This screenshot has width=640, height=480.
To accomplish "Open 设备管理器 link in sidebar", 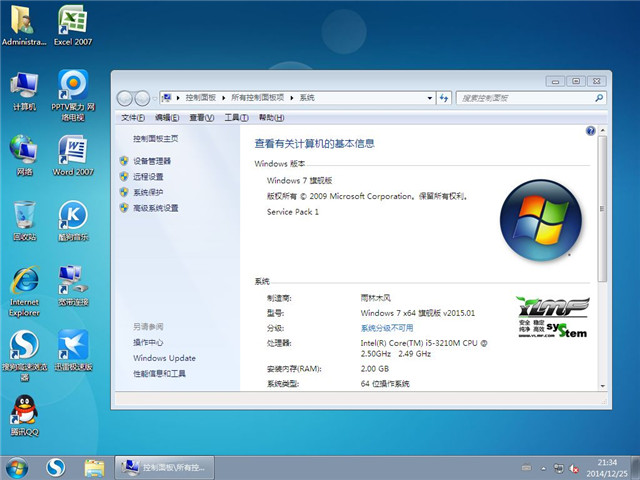I will tap(152, 161).
